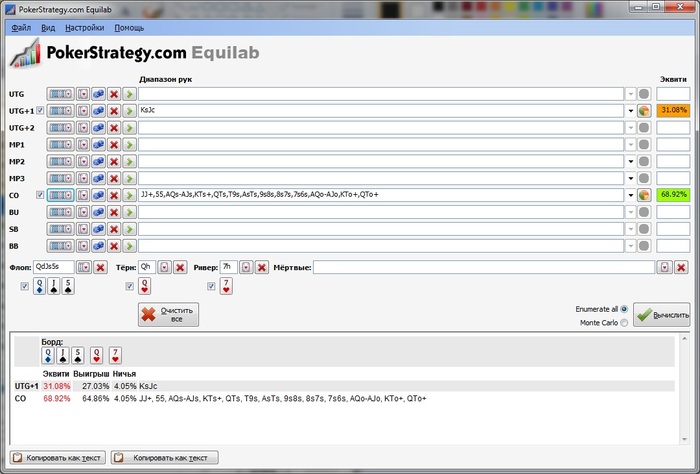The width and height of the screenshot is (700, 474).
Task: Uncheck the UTG+1 player checkbox
Action: 40,110
